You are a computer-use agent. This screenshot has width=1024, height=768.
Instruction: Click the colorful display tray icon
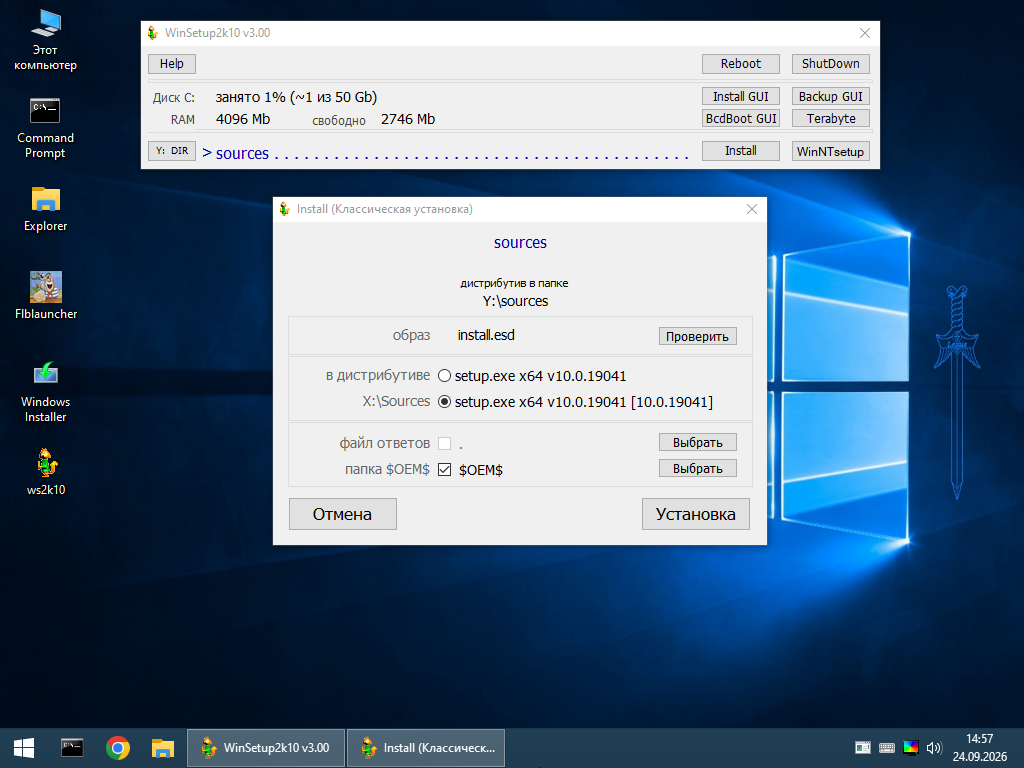coord(910,748)
